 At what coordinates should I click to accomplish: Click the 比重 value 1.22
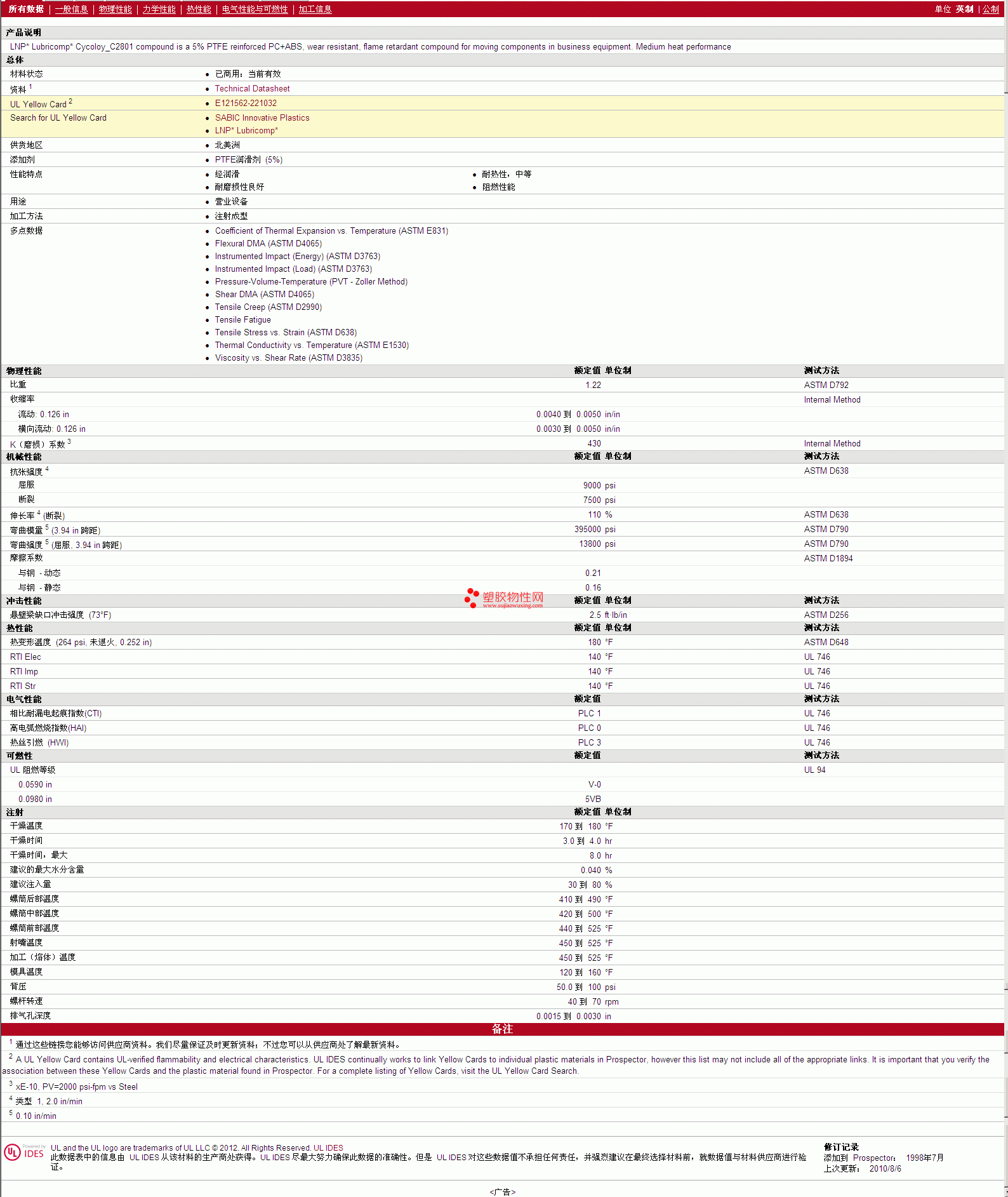(593, 385)
